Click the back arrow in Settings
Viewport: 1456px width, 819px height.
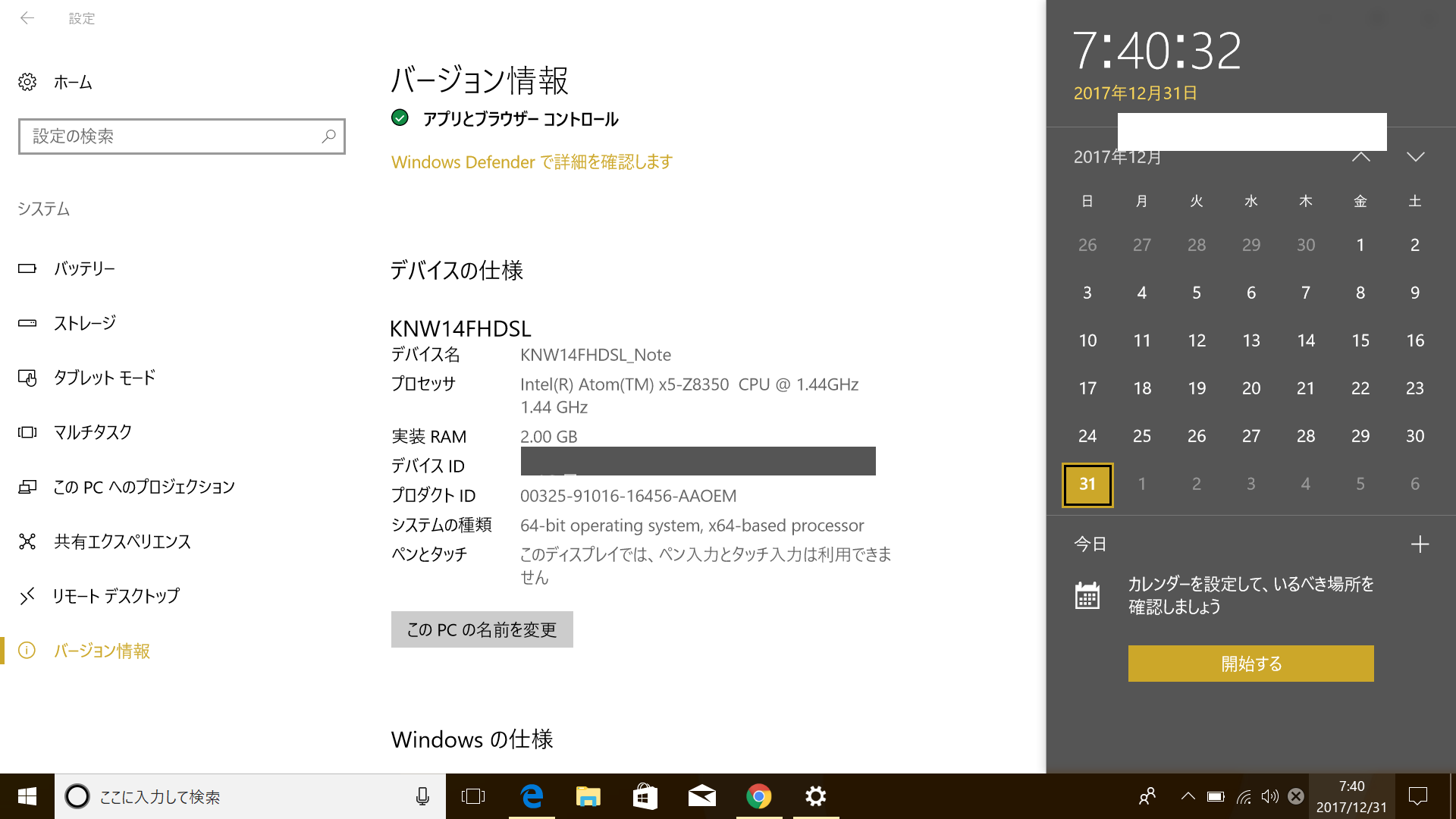point(27,18)
